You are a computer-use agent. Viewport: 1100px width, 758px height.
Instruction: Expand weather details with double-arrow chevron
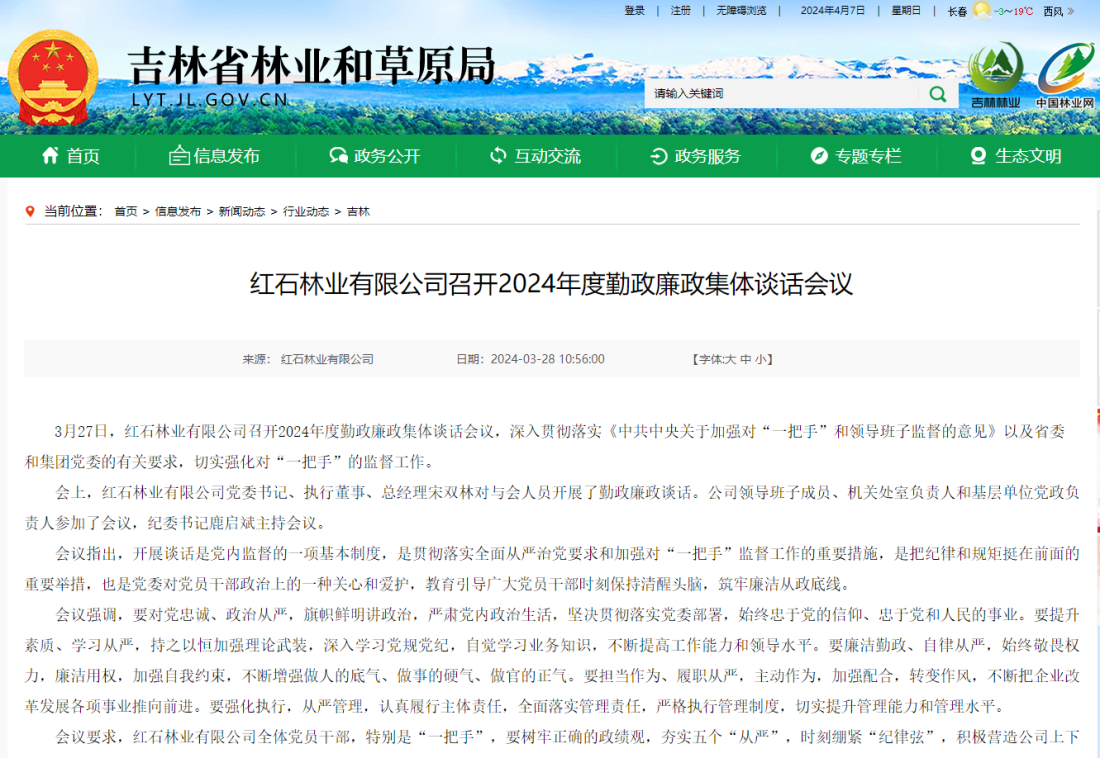1070,11
